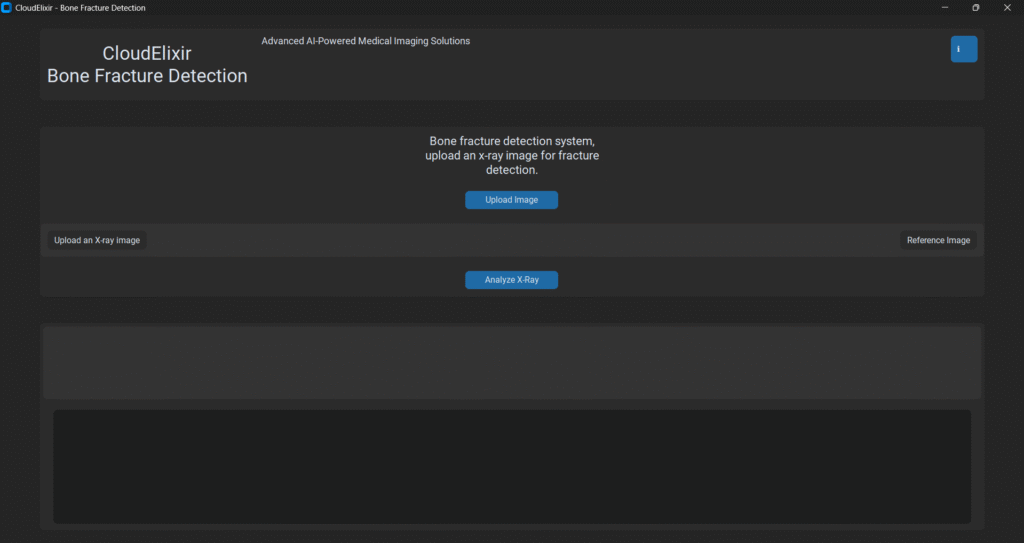Select the "Reference Image" label
The height and width of the screenshot is (543, 1024).
[938, 240]
